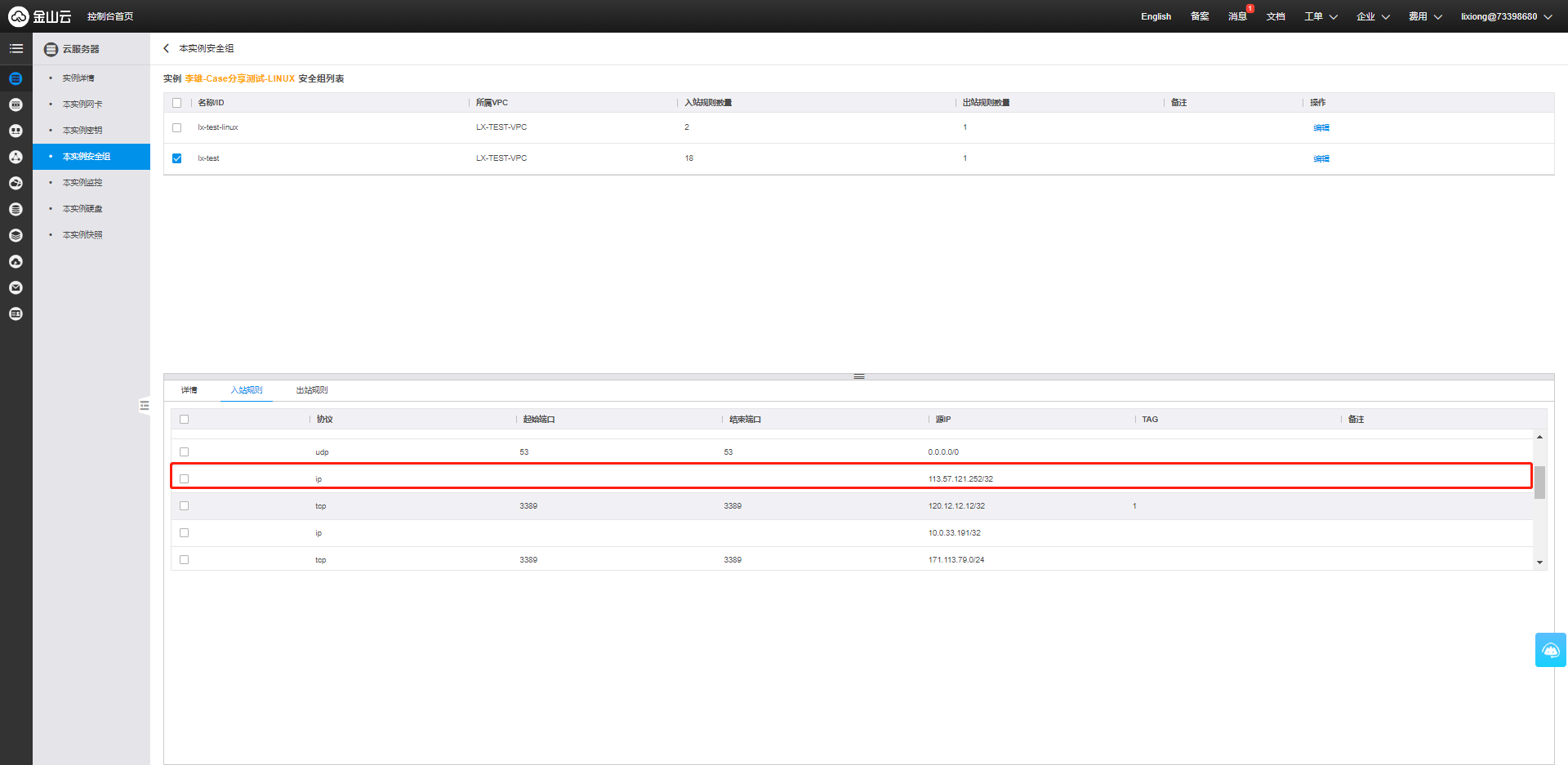Open the network topology rail icon
This screenshot has height=765, width=1568.
(16, 157)
